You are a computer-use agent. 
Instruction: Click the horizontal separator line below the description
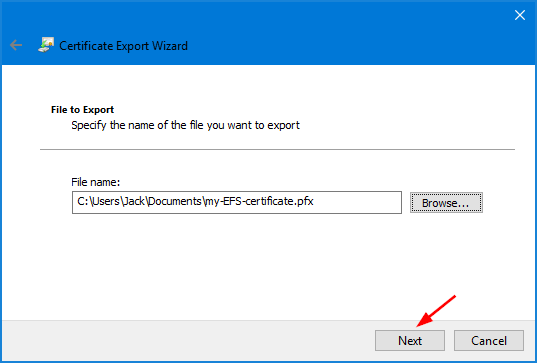277,149
